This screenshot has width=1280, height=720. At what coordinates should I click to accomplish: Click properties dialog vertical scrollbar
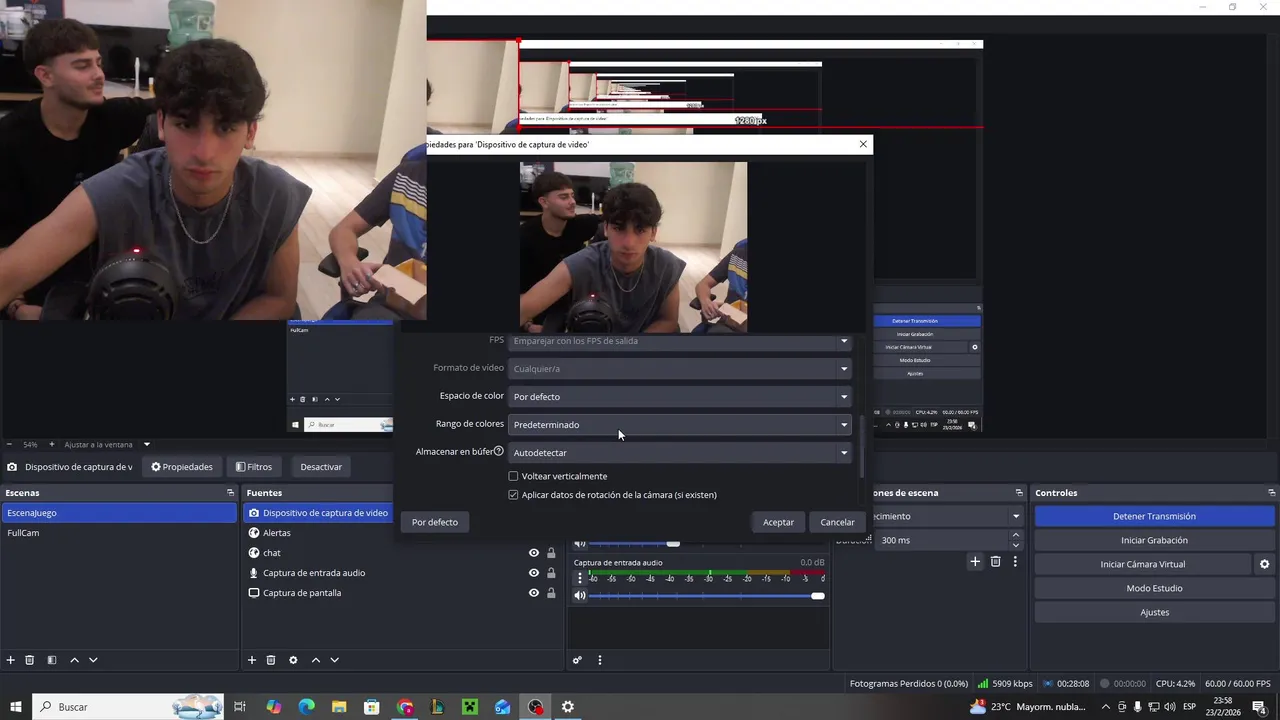pos(860,444)
